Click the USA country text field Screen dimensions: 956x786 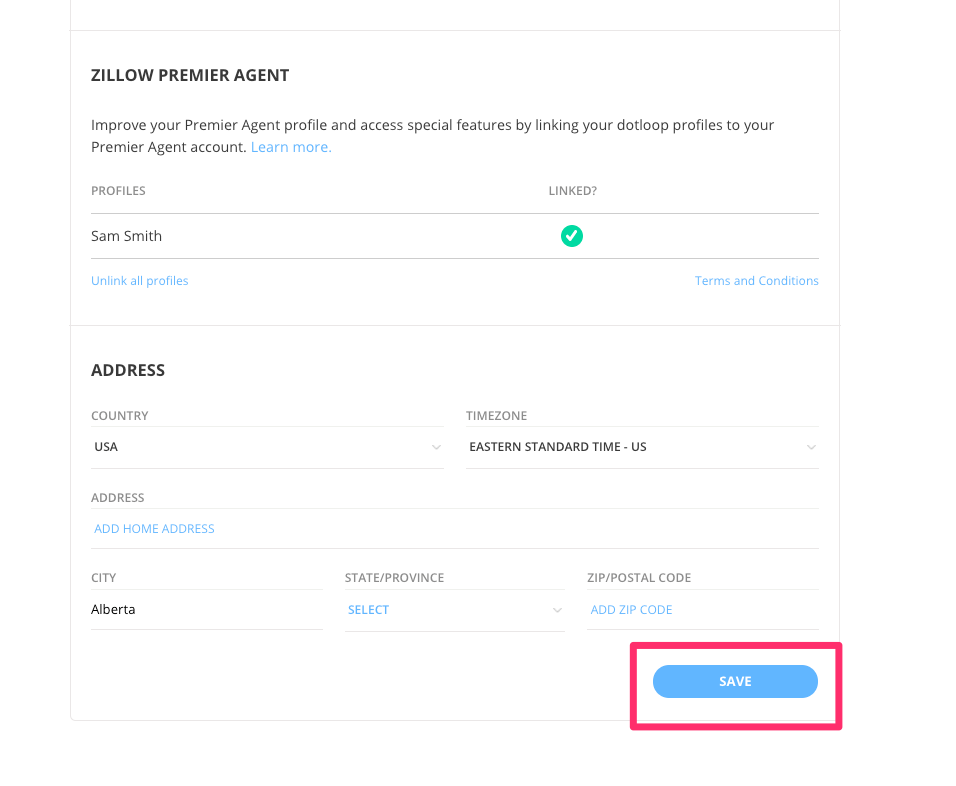click(x=200, y=447)
